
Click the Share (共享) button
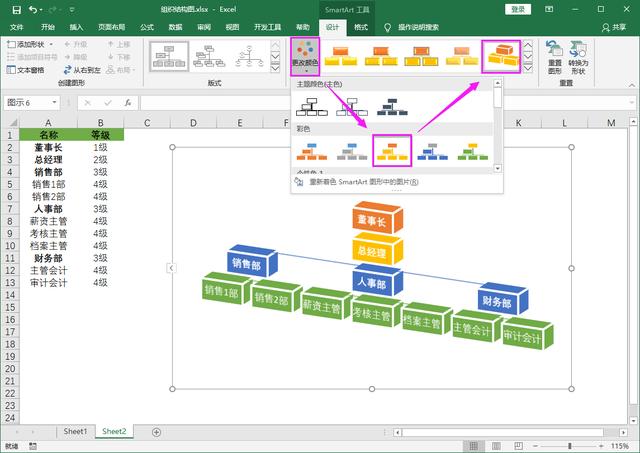click(x=614, y=27)
